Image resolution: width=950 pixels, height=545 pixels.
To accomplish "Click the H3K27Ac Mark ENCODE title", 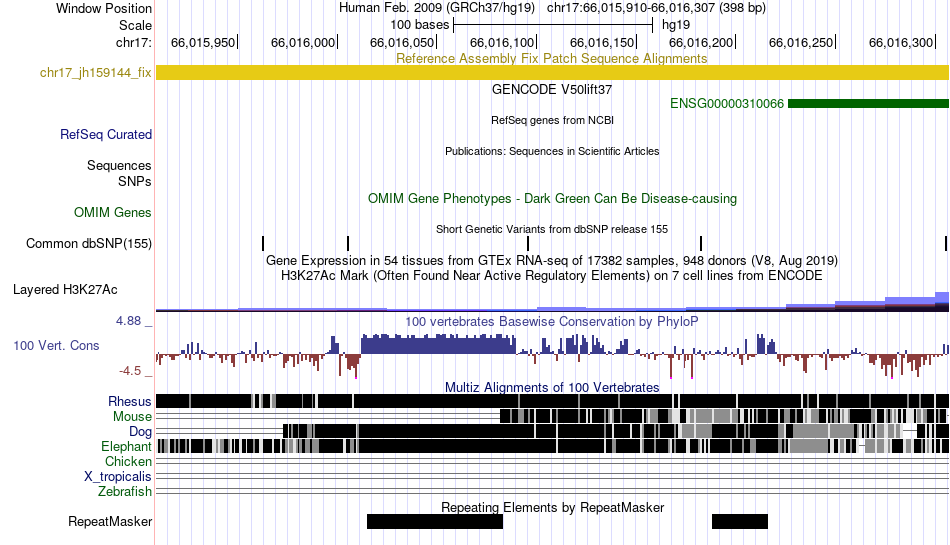I will pyautogui.click(x=552, y=276).
